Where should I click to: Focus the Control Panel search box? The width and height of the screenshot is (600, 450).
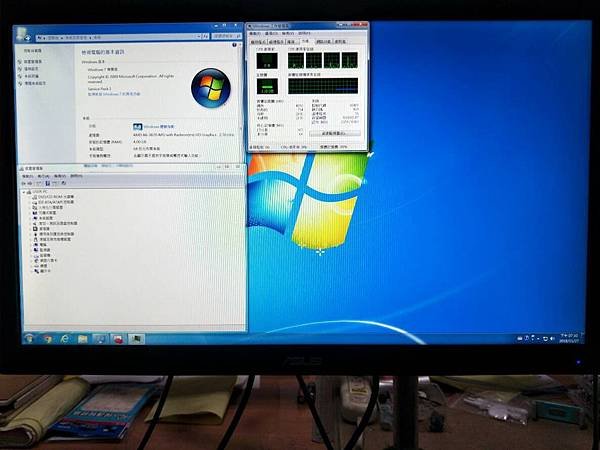pyautogui.click(x=227, y=36)
